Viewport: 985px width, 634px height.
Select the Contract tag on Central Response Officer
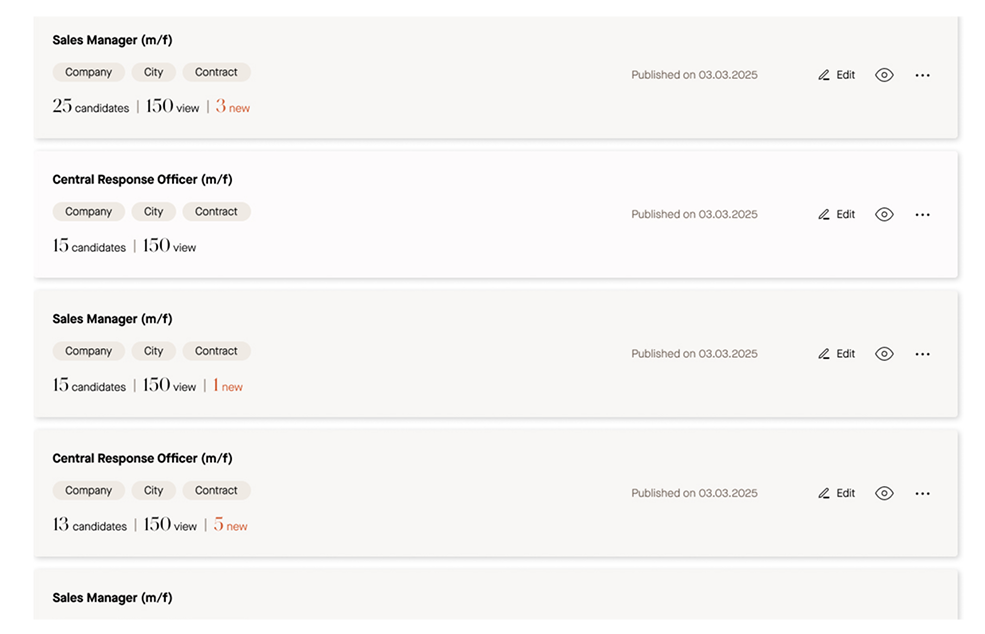tap(216, 211)
